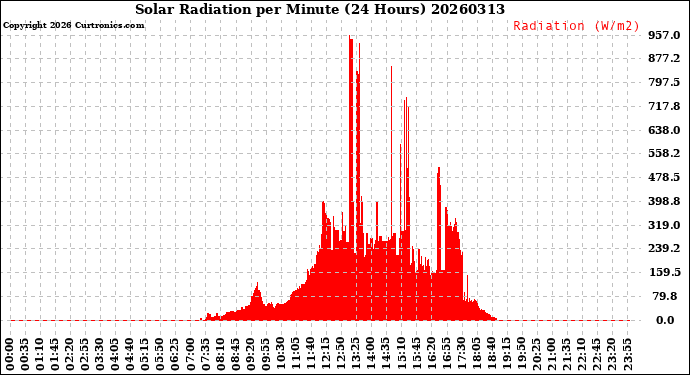
Task: Click the red 'Radiation (W/m2)' legend label
Action: [x=576, y=26]
